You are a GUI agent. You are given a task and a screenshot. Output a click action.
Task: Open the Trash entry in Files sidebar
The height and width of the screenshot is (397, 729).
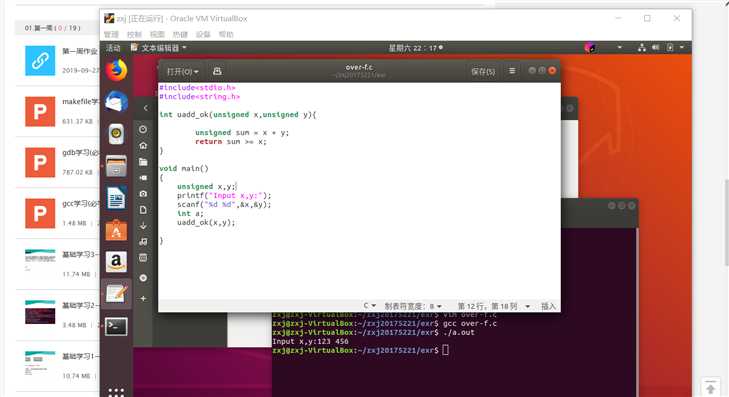[x=143, y=258]
